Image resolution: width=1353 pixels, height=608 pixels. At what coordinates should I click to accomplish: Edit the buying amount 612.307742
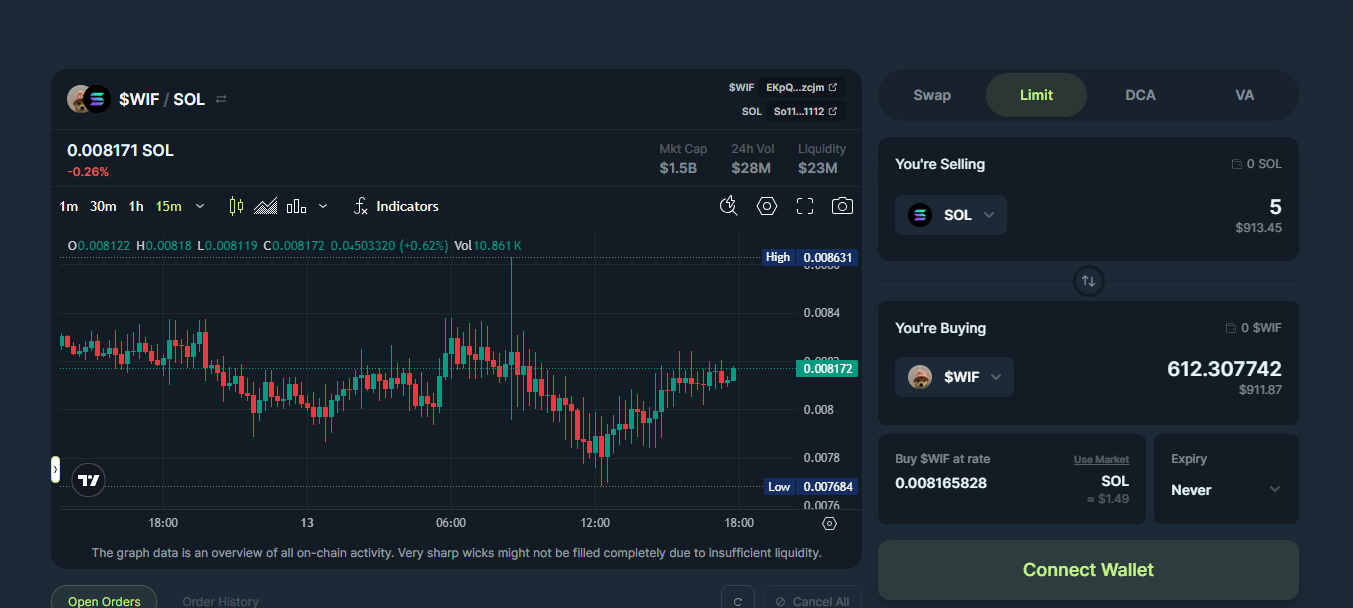tap(1224, 369)
